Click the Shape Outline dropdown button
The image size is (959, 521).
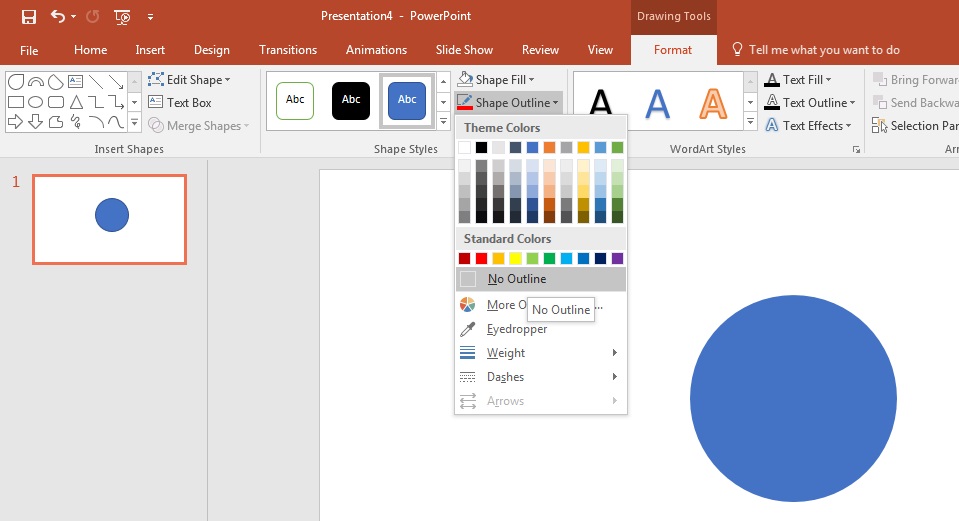coord(508,103)
